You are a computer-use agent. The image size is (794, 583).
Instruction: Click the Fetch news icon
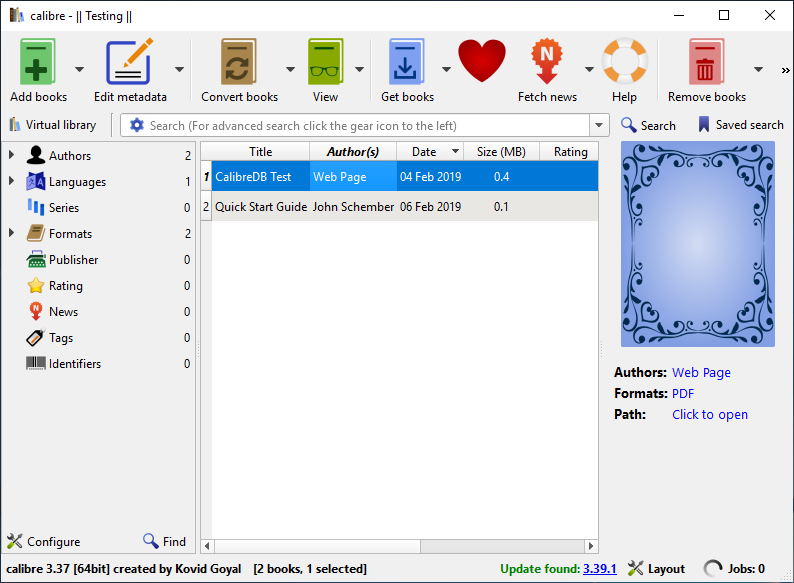pyautogui.click(x=547, y=61)
